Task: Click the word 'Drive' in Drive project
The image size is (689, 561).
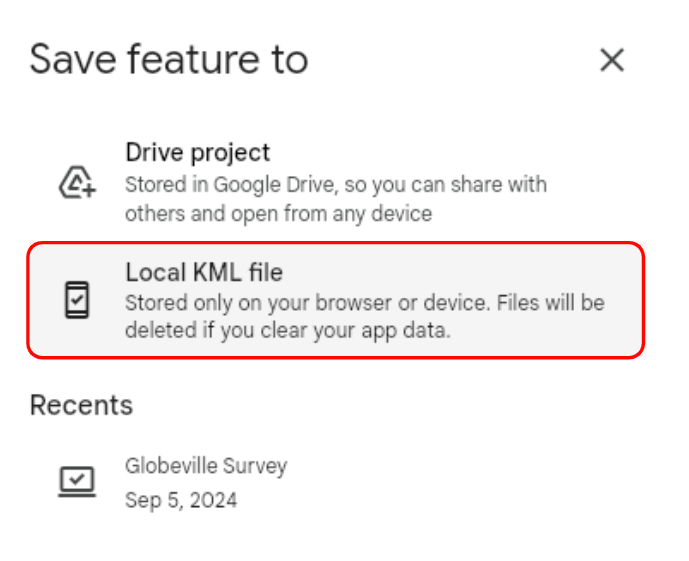Action: [x=151, y=153]
